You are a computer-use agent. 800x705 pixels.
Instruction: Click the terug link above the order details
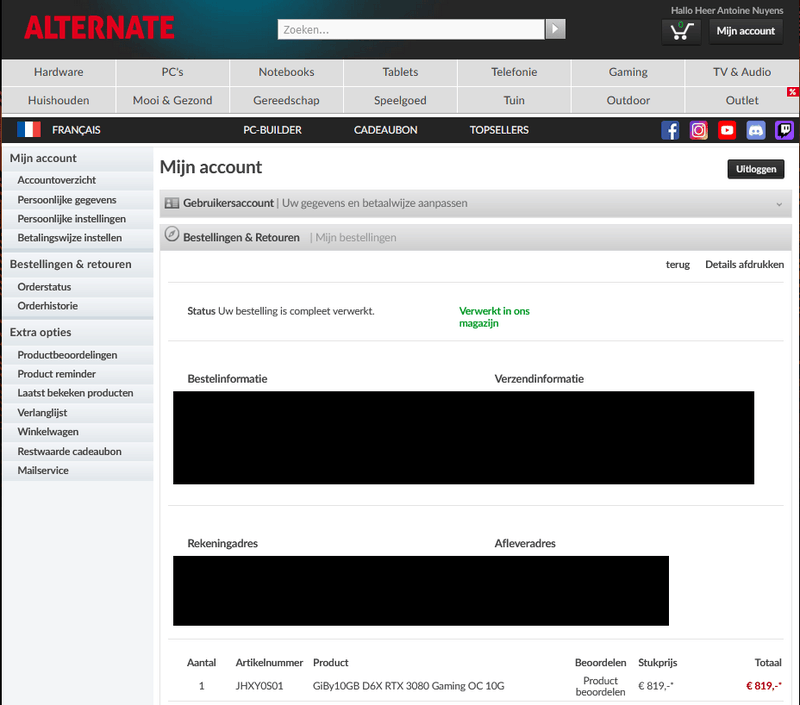pyautogui.click(x=678, y=264)
